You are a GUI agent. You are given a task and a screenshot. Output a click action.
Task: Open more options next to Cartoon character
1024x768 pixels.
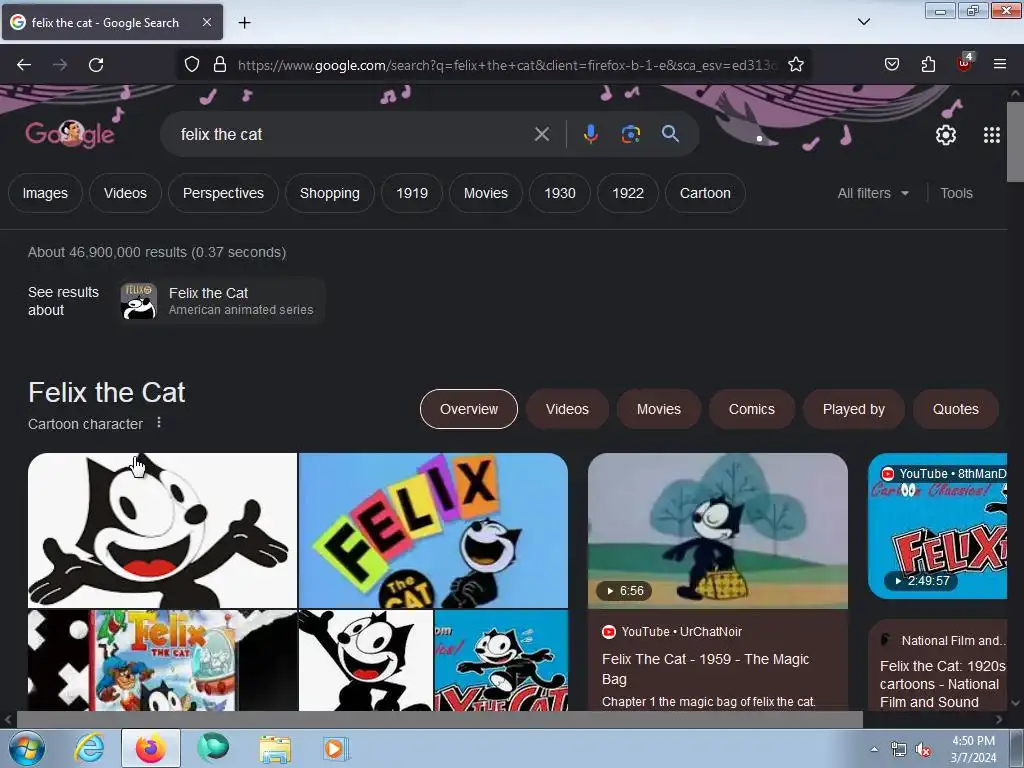pyautogui.click(x=159, y=423)
